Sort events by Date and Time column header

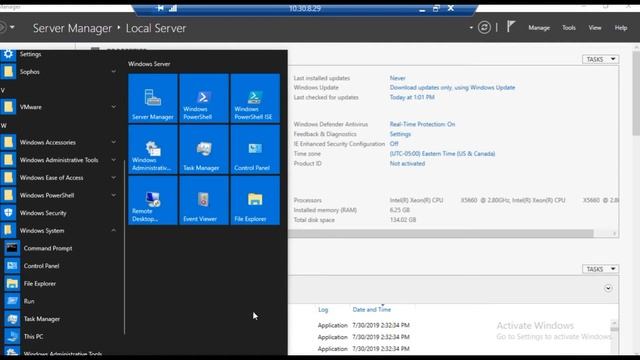[371, 310]
